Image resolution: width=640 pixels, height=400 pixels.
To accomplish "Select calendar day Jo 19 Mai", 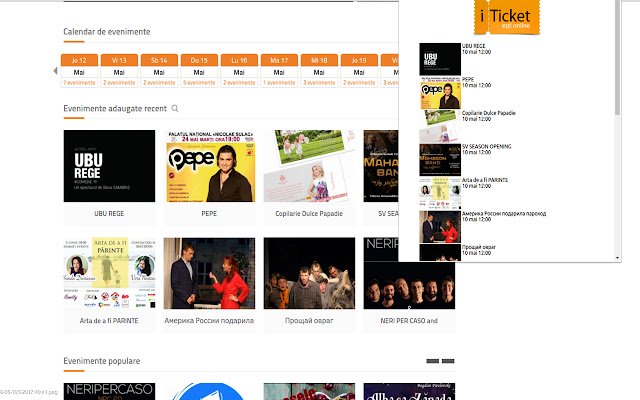I will point(359,71).
